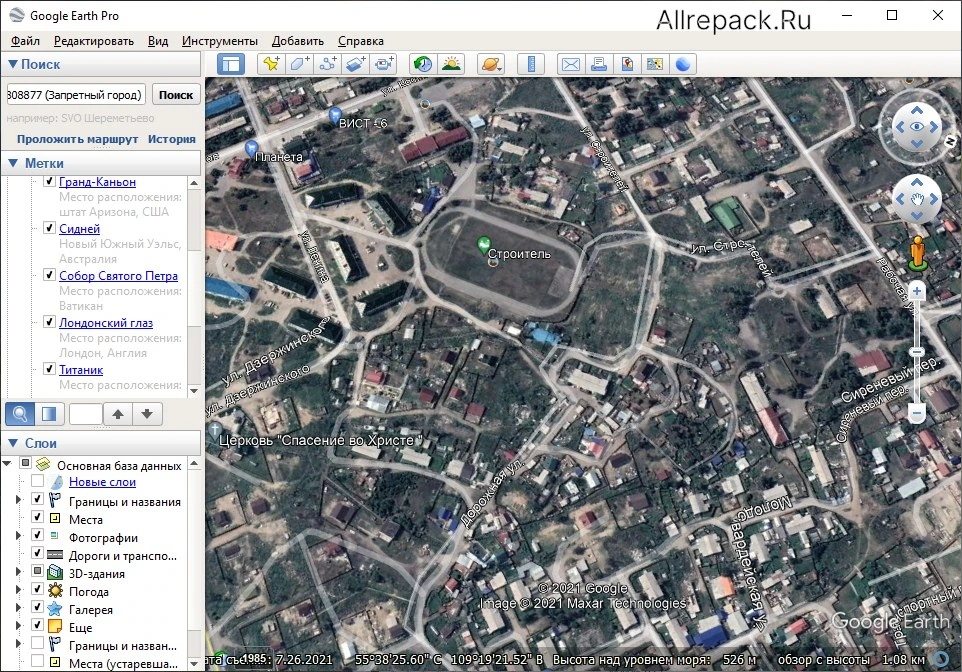Click the Строитель map placemark
Image resolution: width=962 pixels, height=672 pixels.
point(484,246)
